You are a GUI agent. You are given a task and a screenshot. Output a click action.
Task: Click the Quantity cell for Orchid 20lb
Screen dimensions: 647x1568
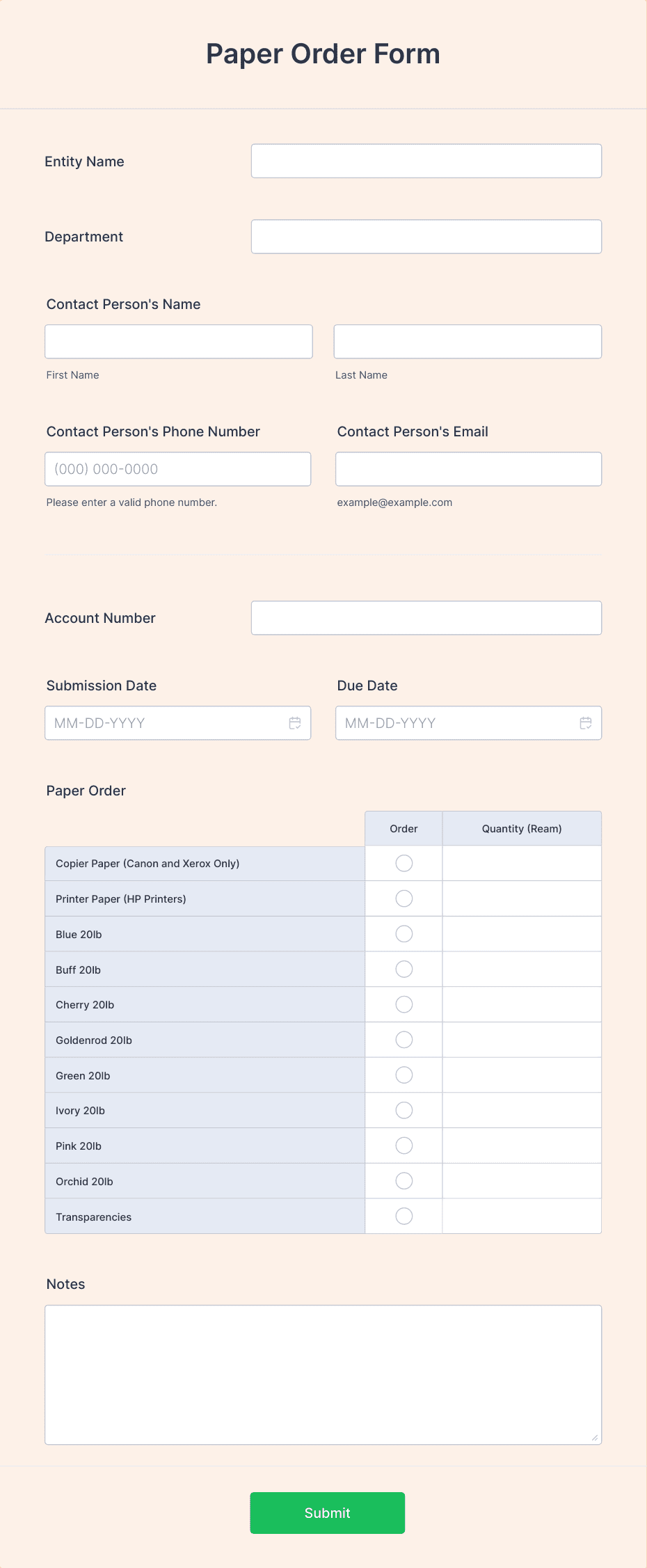coord(521,1181)
